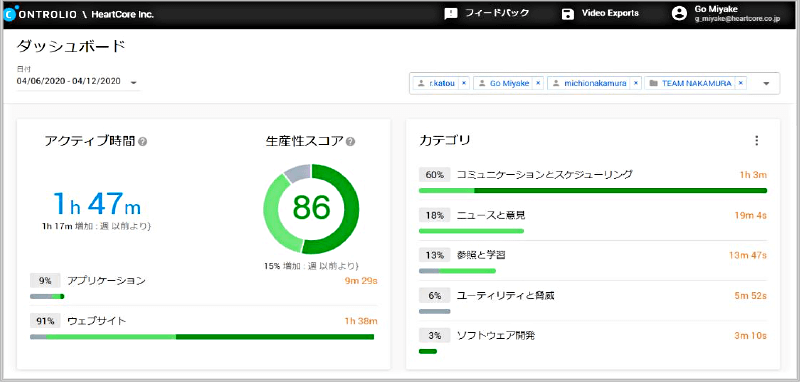Click the アプリケーション row label

106,281
